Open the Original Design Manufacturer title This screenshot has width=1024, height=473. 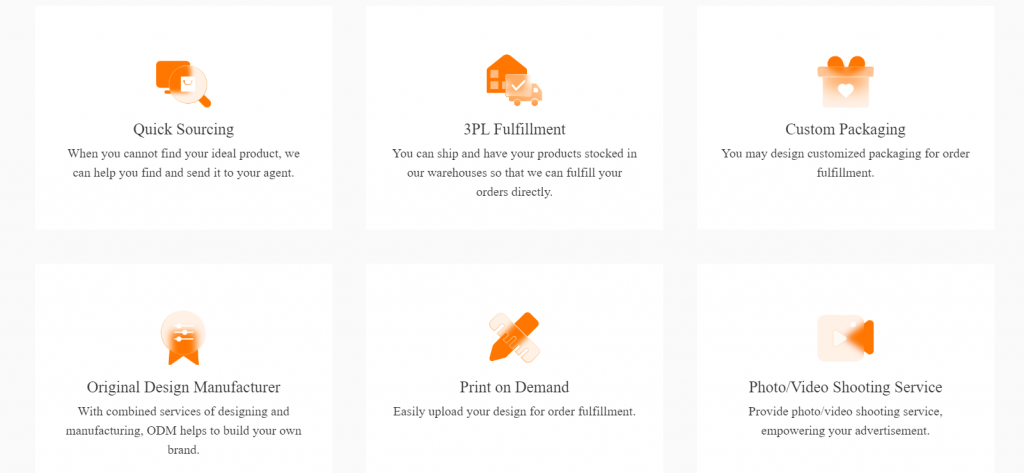point(184,387)
